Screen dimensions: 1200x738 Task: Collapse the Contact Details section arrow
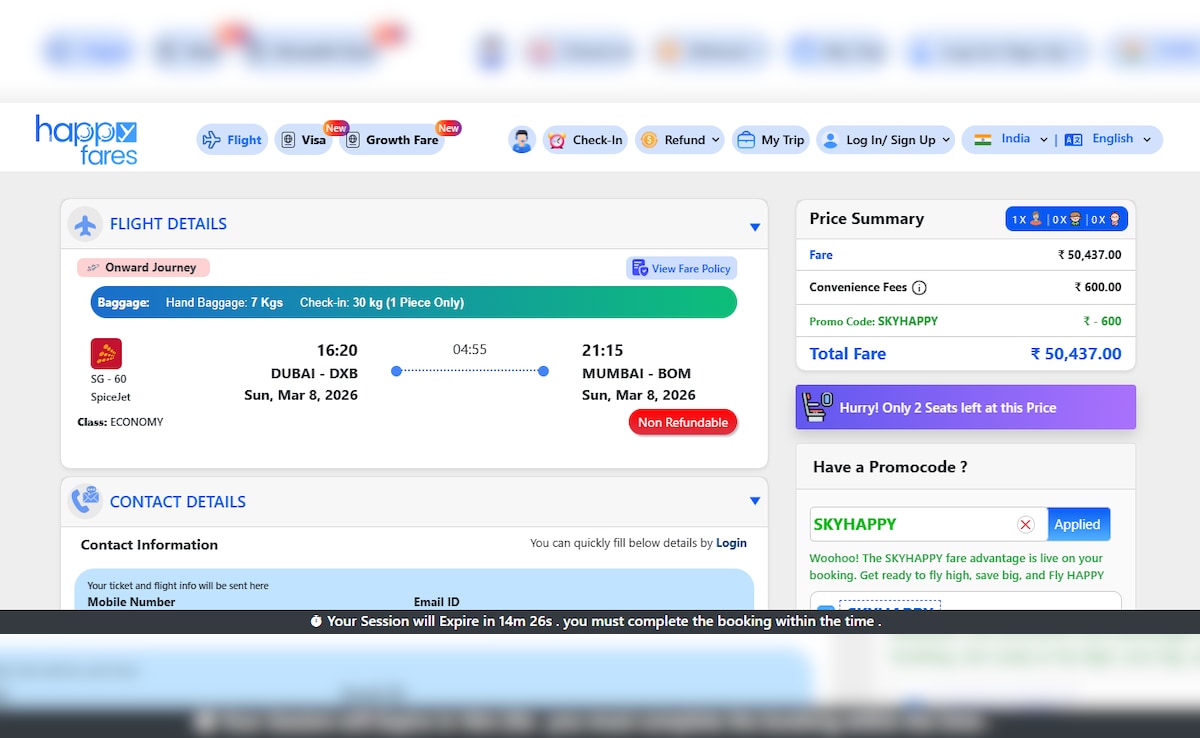(x=755, y=501)
